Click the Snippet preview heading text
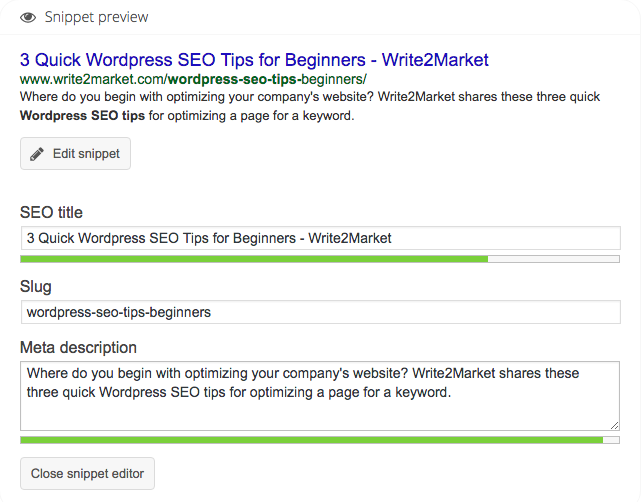The image size is (641, 502). click(x=96, y=17)
